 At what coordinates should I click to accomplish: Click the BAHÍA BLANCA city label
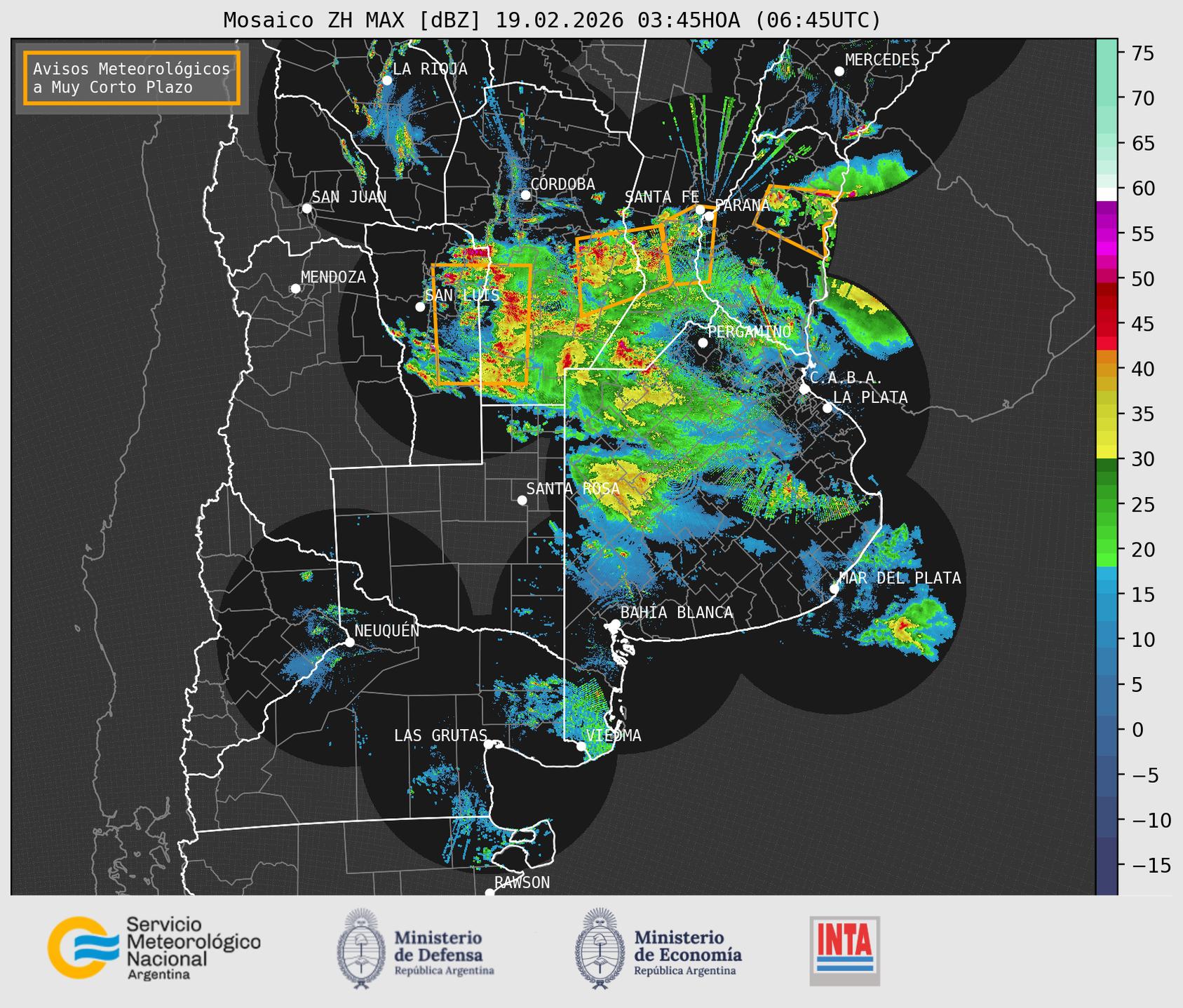pyautogui.click(x=677, y=613)
